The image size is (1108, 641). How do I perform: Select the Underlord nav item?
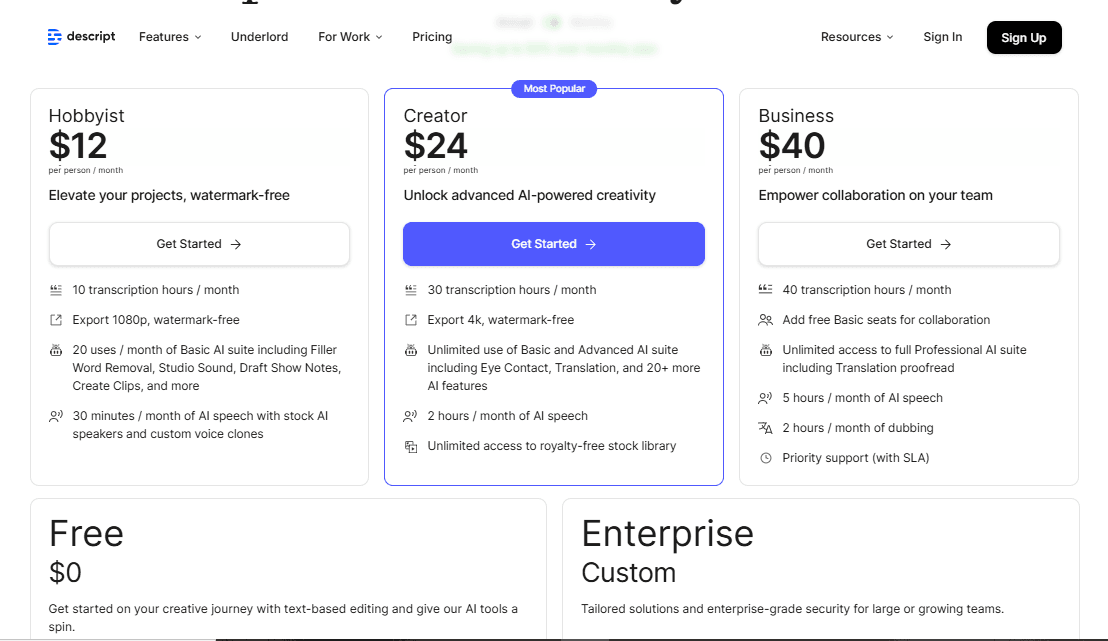[259, 37]
